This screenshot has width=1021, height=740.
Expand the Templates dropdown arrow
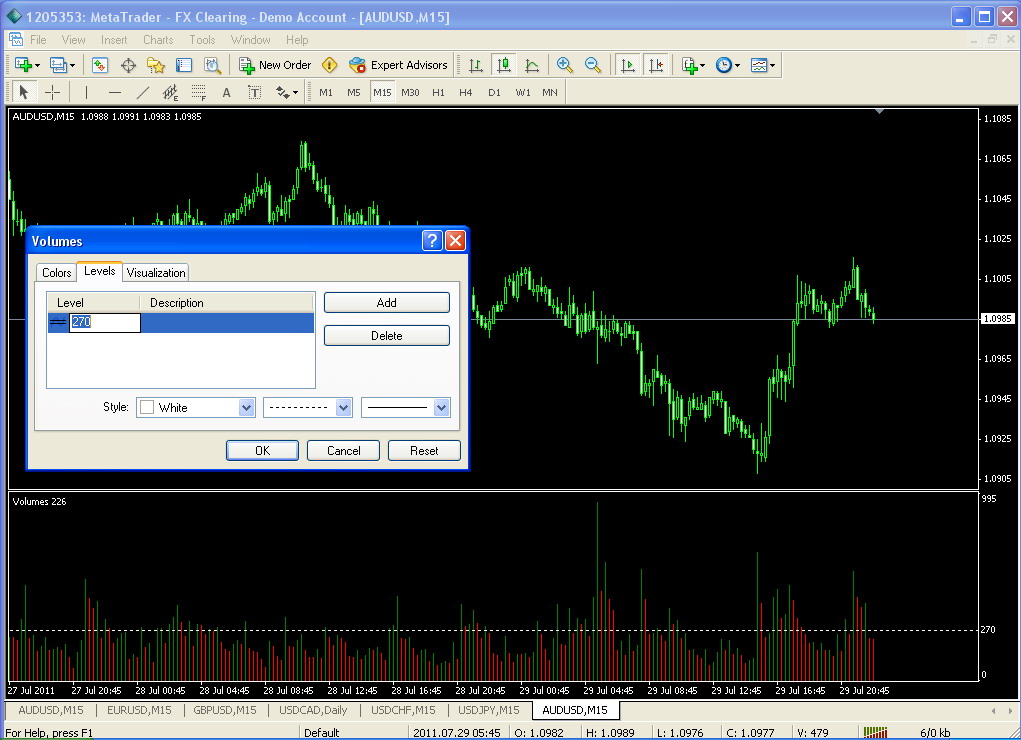pos(772,66)
